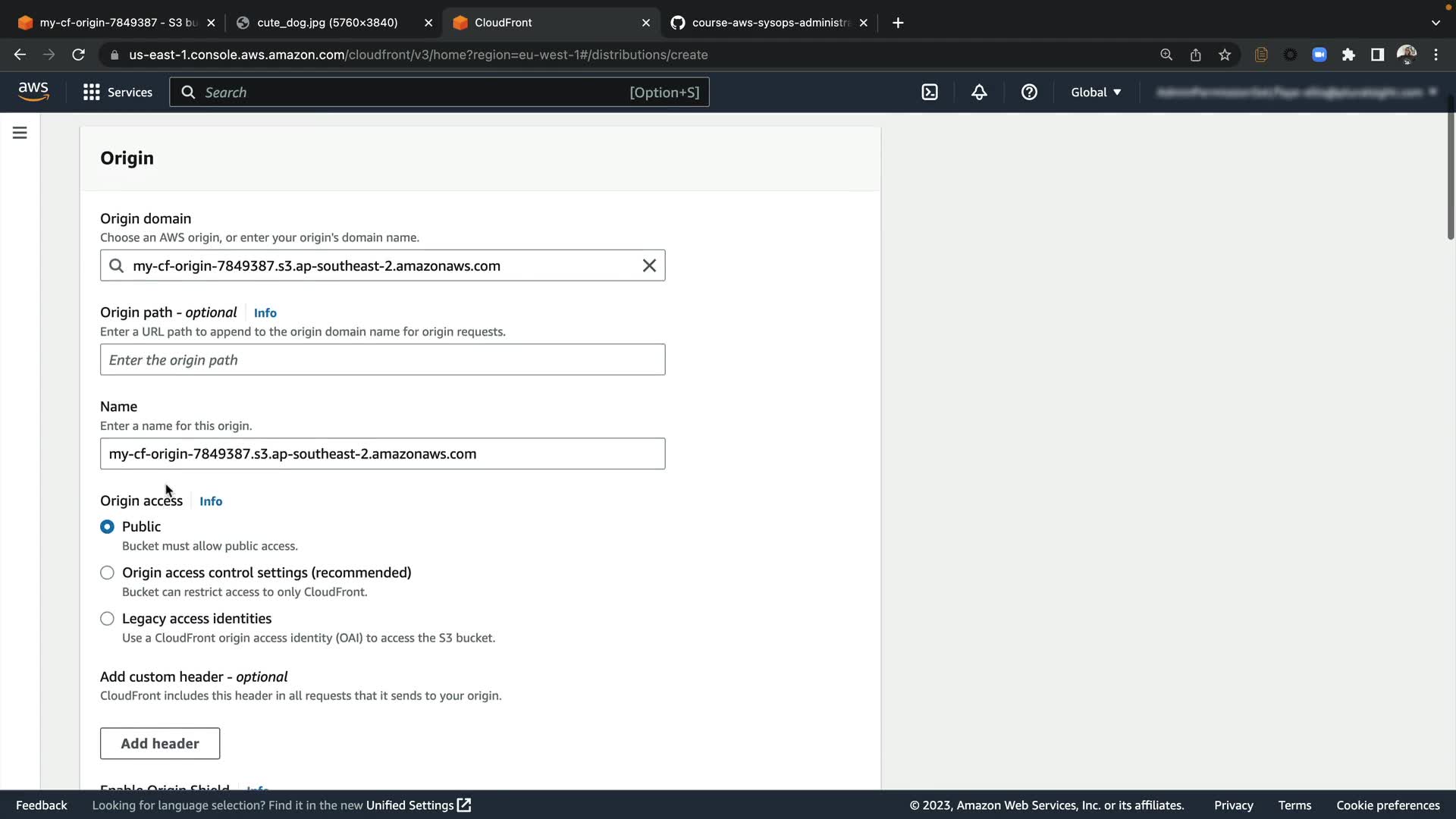Reload the page in browser

point(78,55)
